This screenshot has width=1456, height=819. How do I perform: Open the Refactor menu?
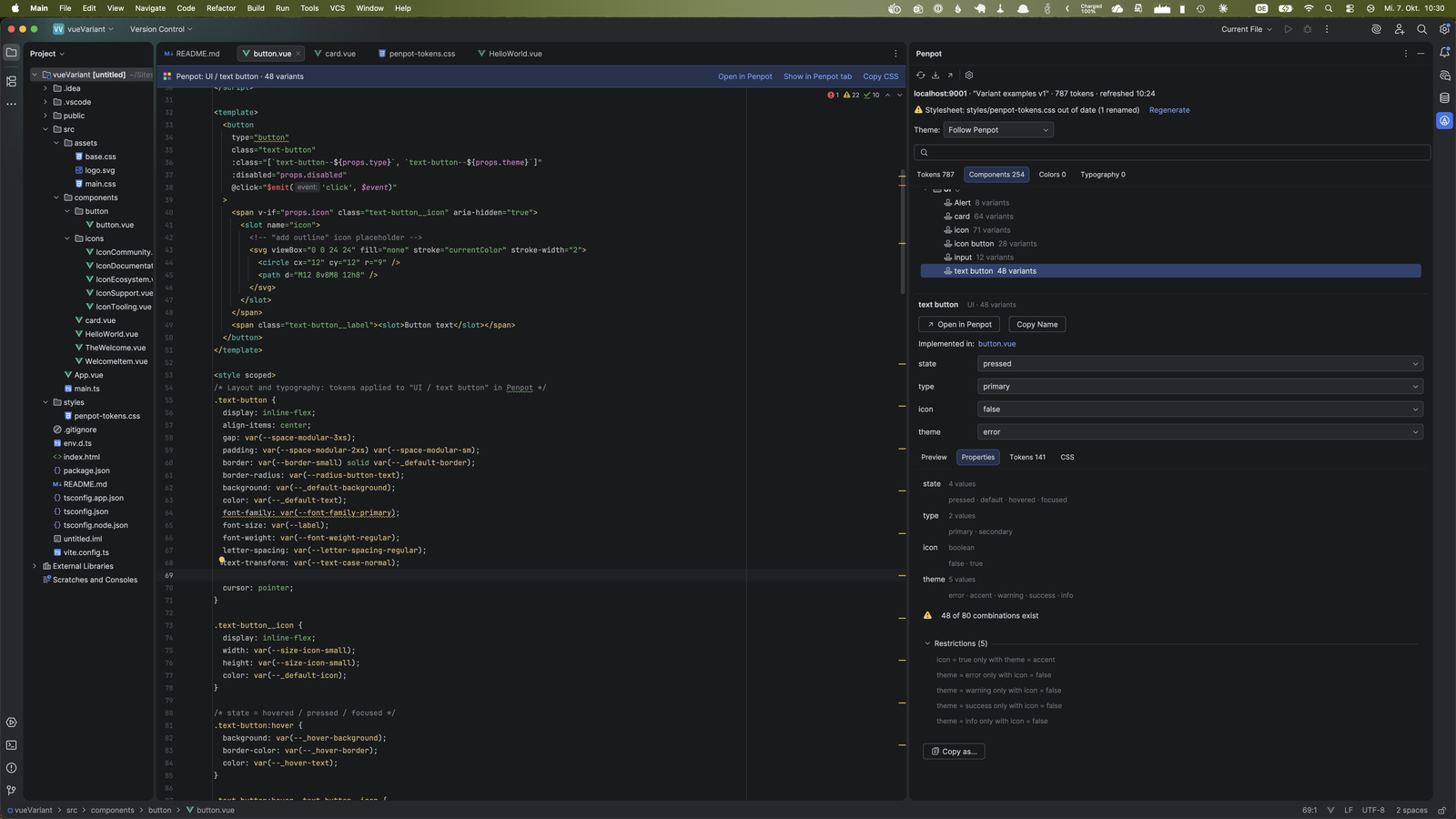221,8
